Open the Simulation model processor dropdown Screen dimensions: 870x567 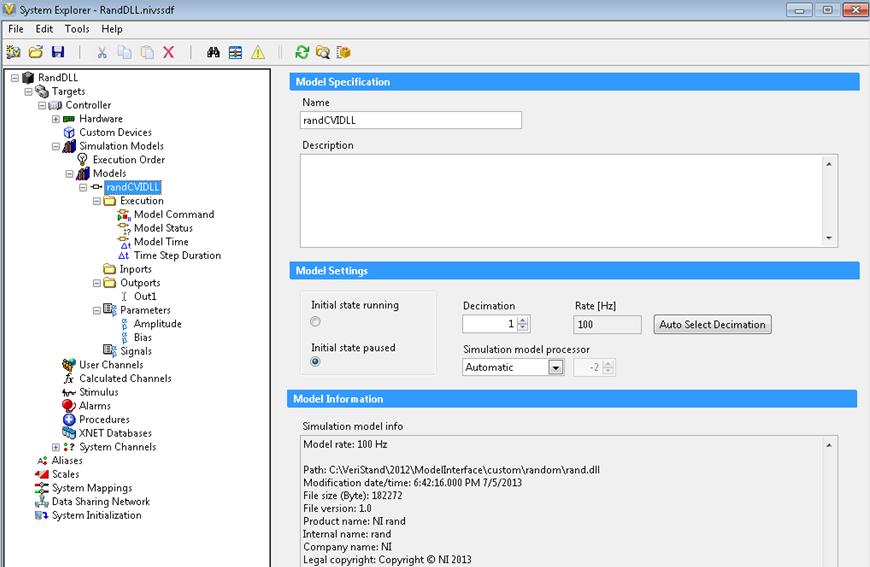(x=555, y=367)
